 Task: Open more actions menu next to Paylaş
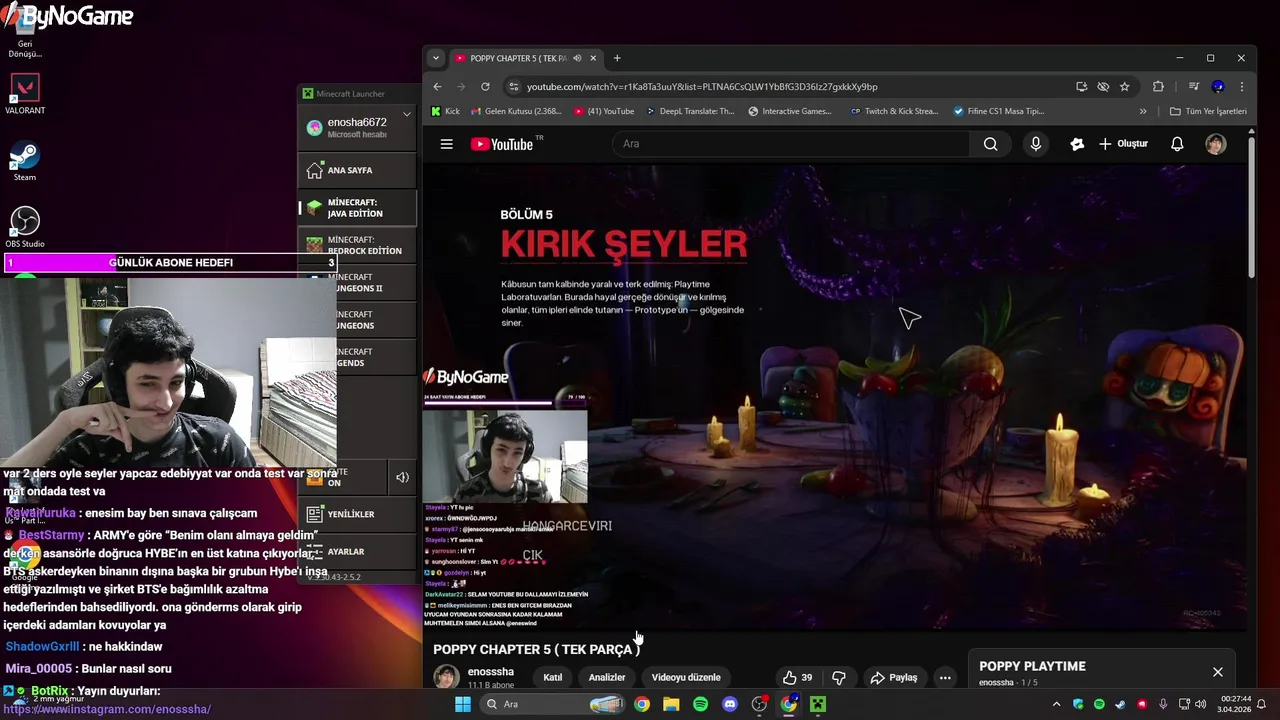click(x=945, y=677)
